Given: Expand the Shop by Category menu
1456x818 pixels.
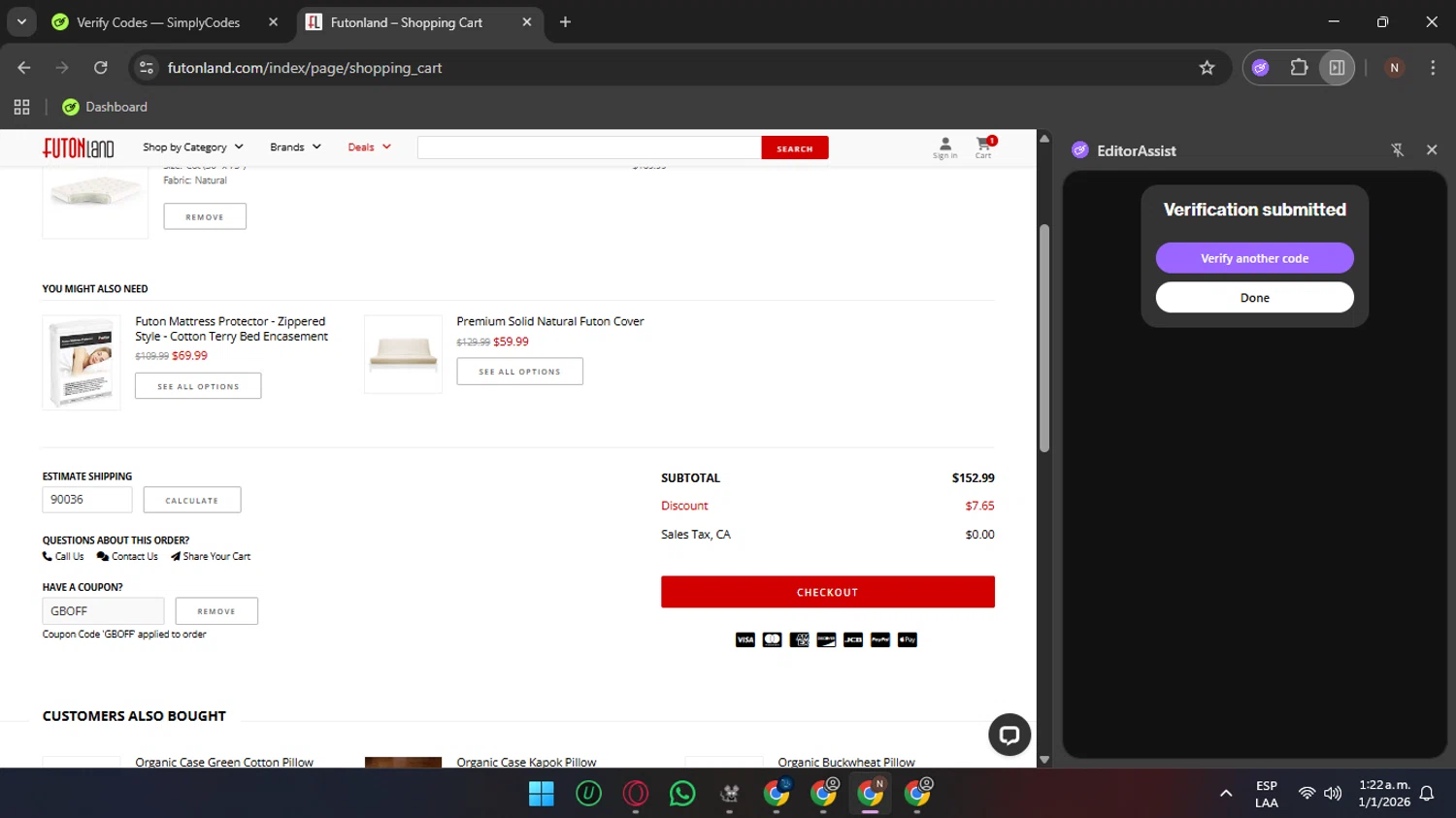Looking at the screenshot, I should (193, 147).
